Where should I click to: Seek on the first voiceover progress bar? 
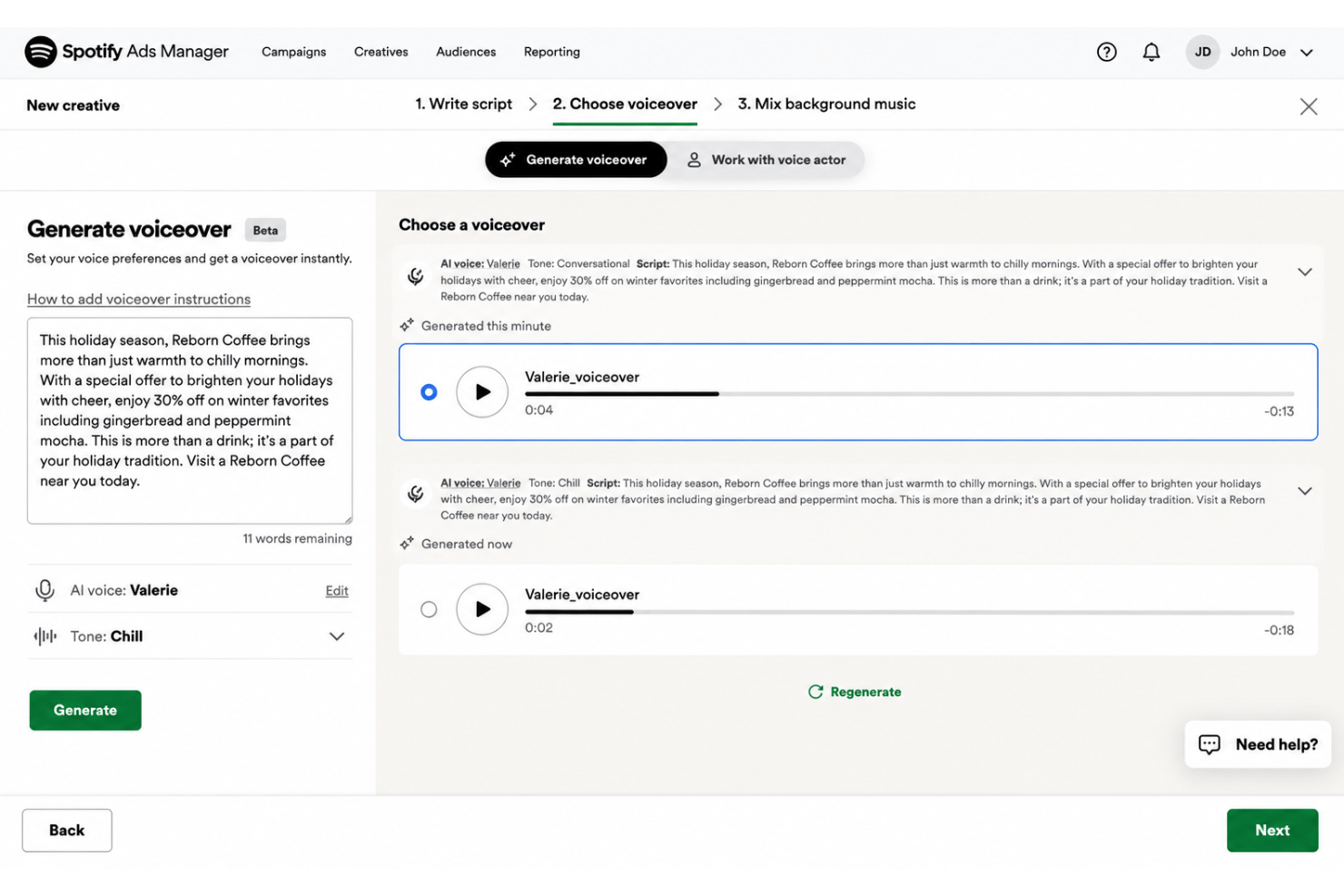909,394
